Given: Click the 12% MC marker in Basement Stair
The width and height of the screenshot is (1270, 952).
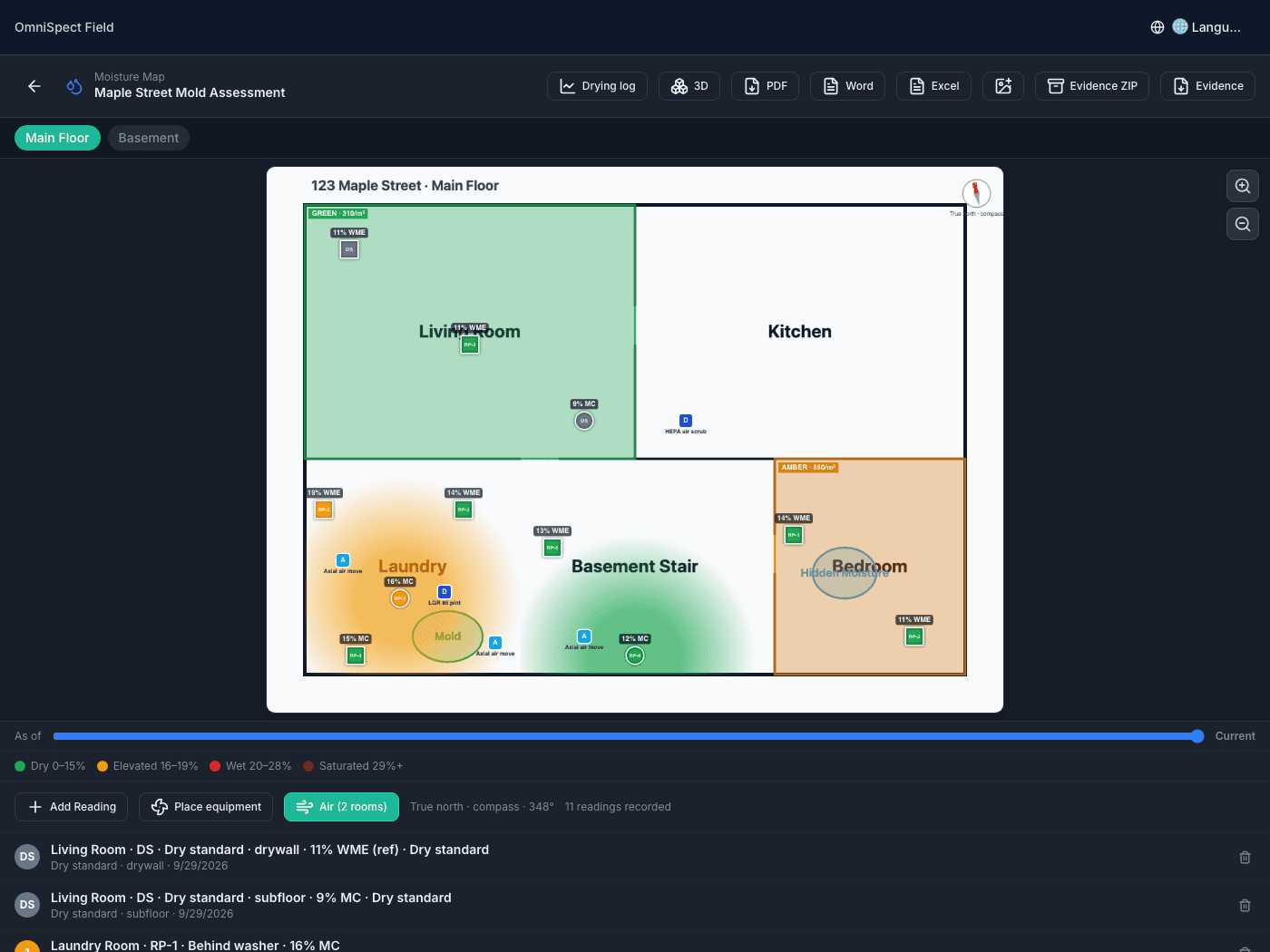Looking at the screenshot, I should (x=635, y=656).
